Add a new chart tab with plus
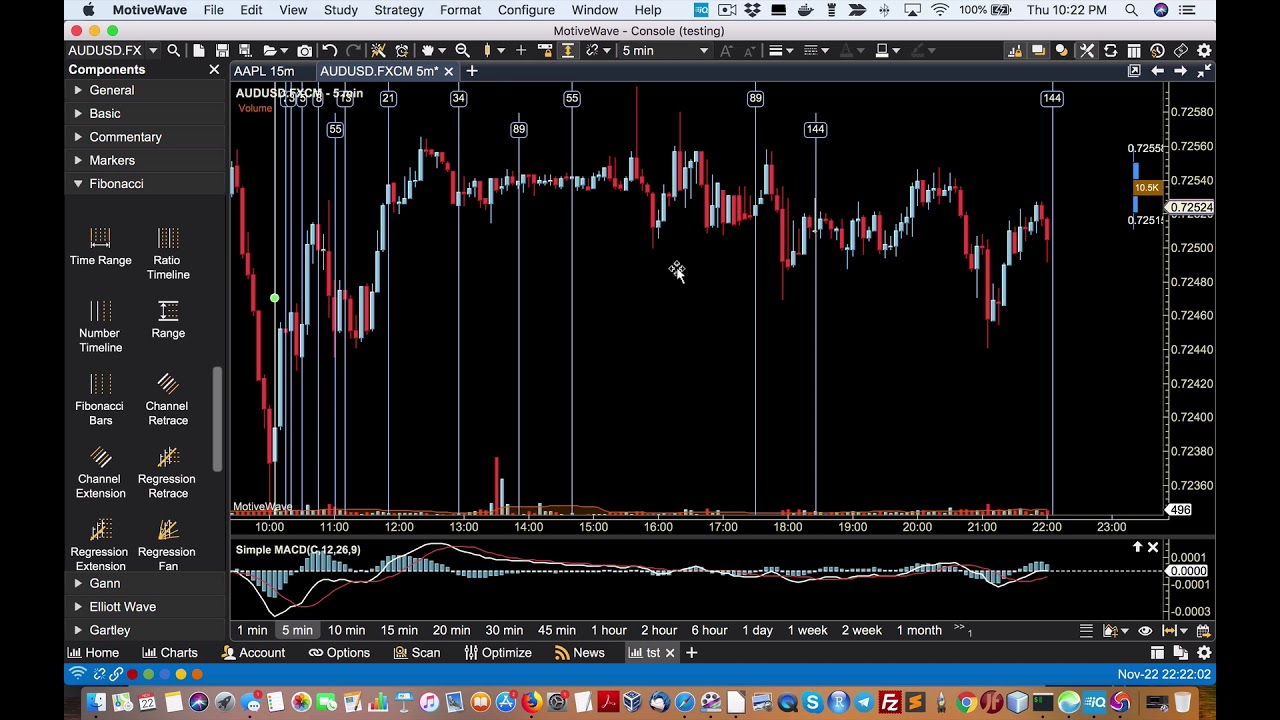1280x720 pixels. point(472,71)
